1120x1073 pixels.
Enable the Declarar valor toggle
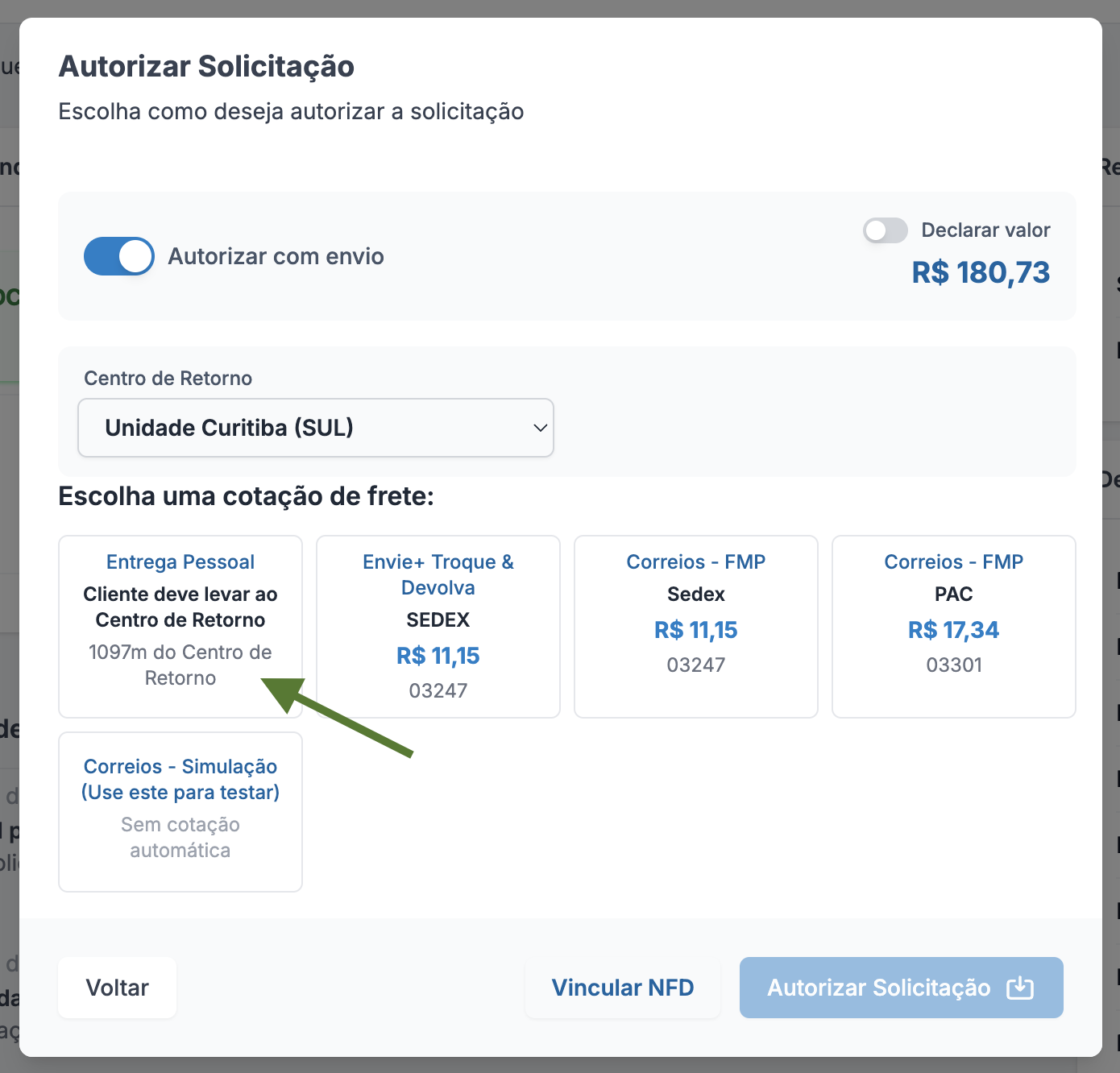(886, 230)
